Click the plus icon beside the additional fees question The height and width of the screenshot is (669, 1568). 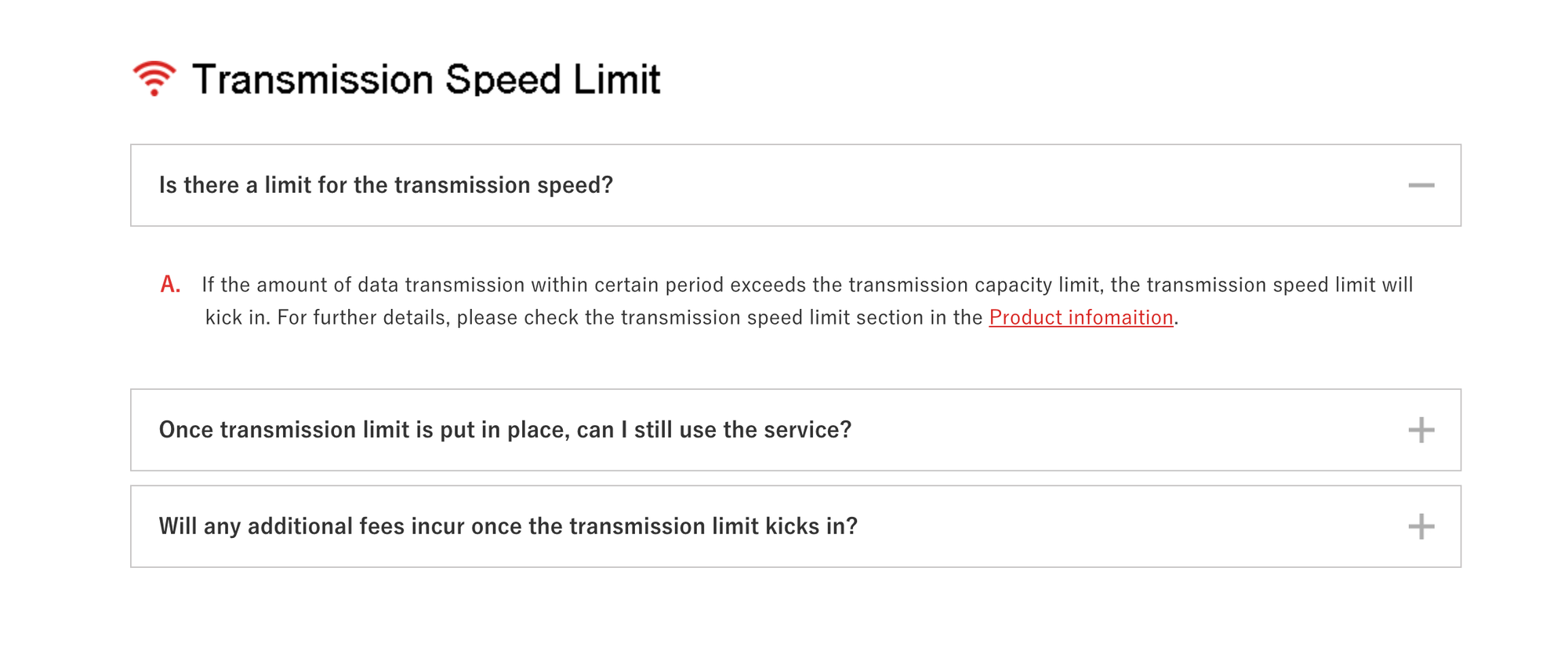[x=1421, y=526]
